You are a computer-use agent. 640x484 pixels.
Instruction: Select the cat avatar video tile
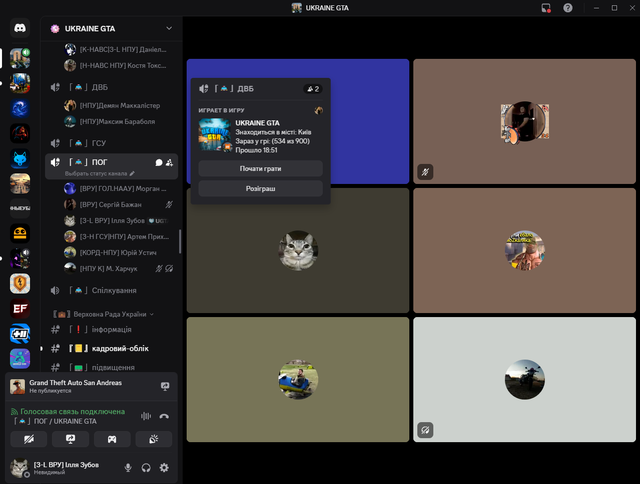coord(298,250)
